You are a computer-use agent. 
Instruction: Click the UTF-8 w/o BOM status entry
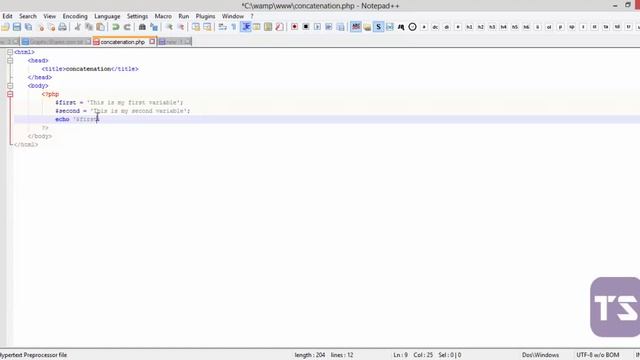point(598,355)
